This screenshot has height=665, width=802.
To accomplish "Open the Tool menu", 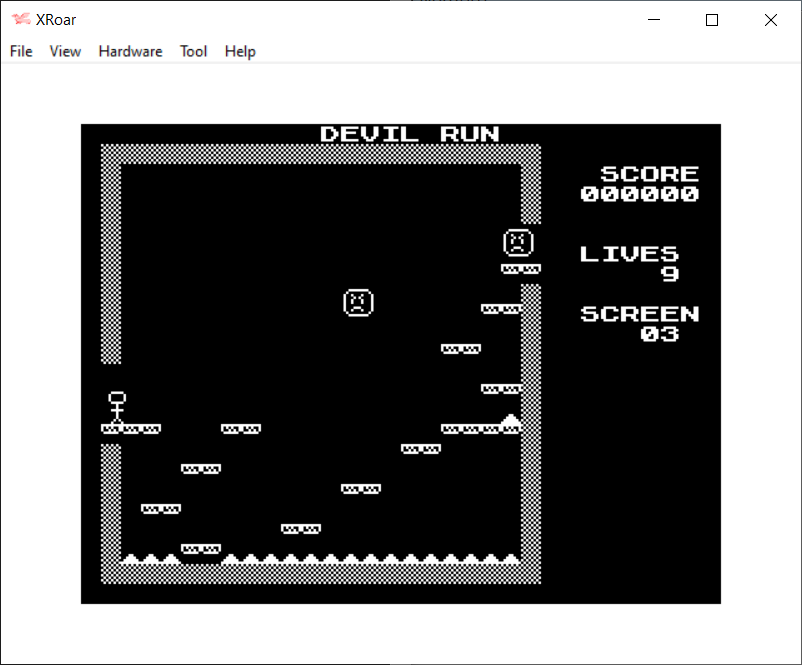I will (x=193, y=51).
